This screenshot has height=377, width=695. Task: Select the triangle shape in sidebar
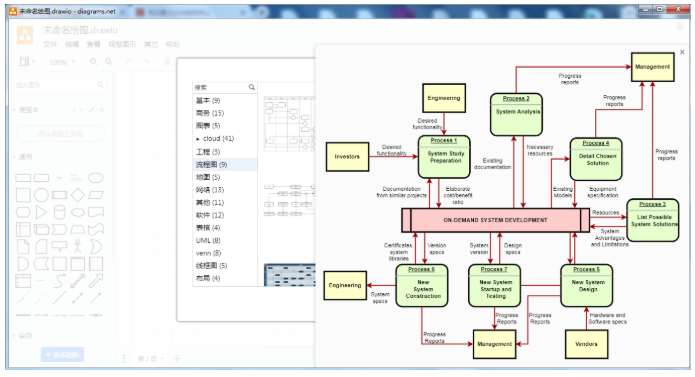pos(41,212)
